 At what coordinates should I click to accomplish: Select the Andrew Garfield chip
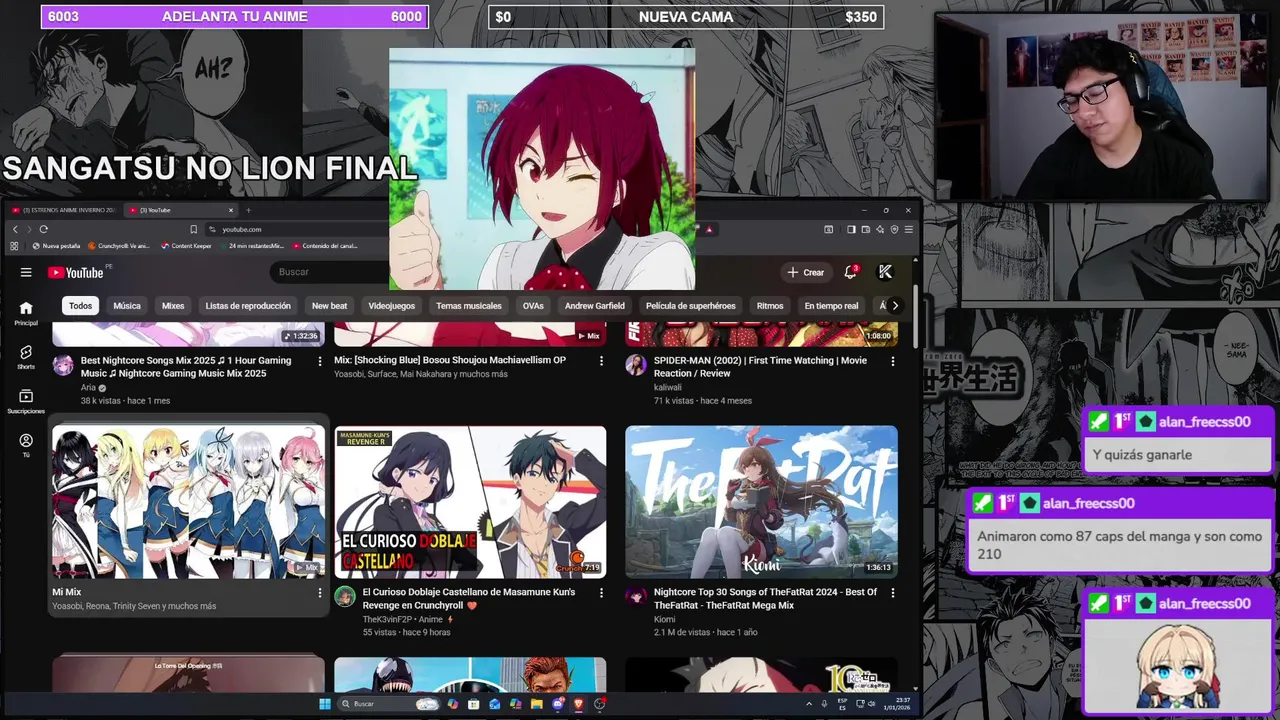pos(594,306)
